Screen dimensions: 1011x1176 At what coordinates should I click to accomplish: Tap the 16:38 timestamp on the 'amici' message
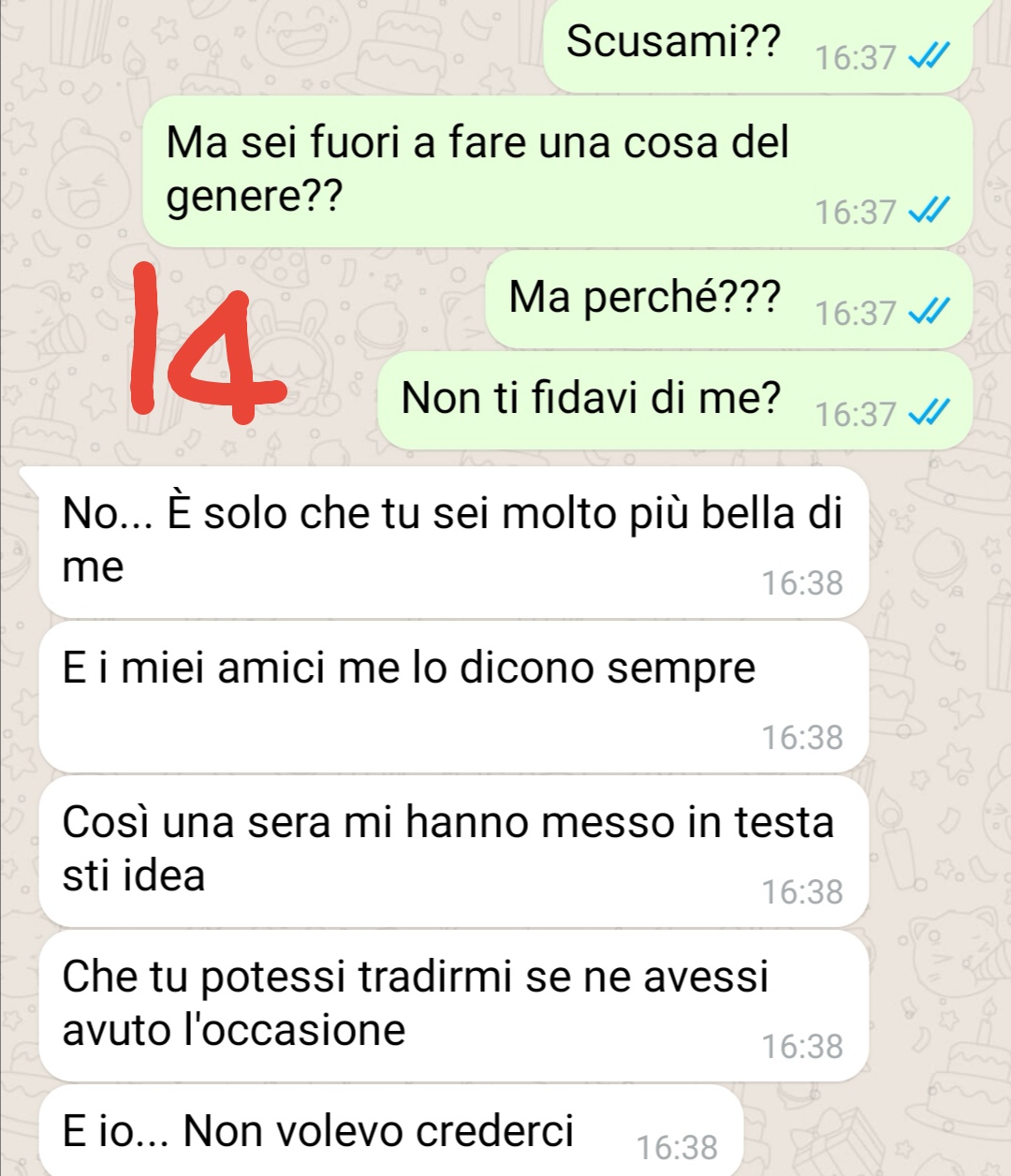click(802, 738)
